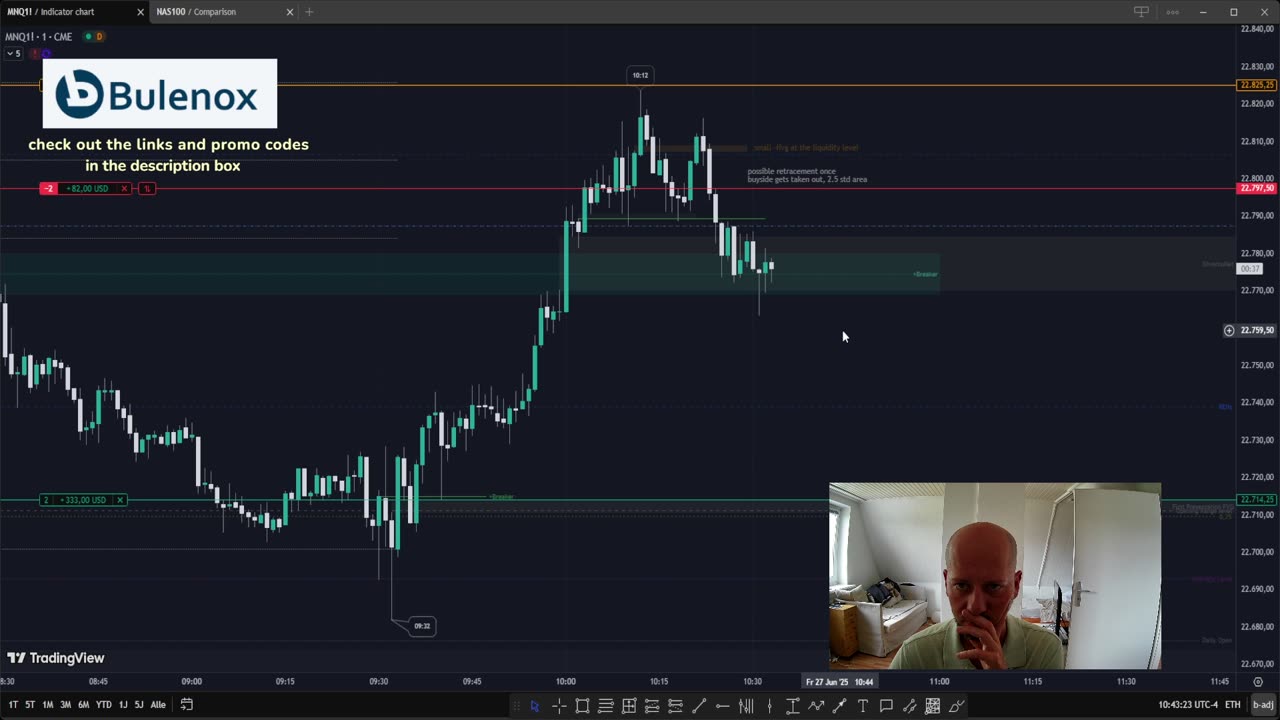Set range to 1T
1280x720 pixels.
pyautogui.click(x=13, y=705)
